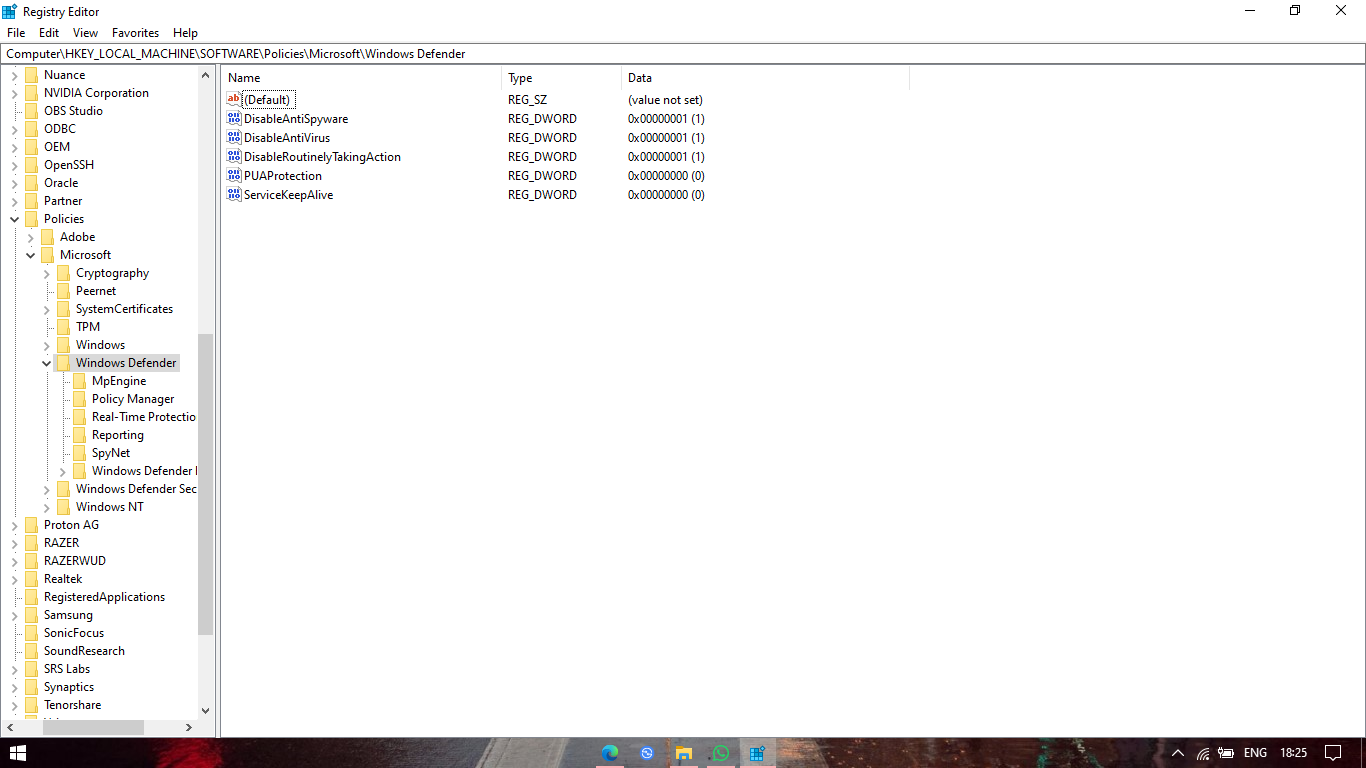Collapse the Policies key
The image size is (1366, 768).
click(x=15, y=219)
